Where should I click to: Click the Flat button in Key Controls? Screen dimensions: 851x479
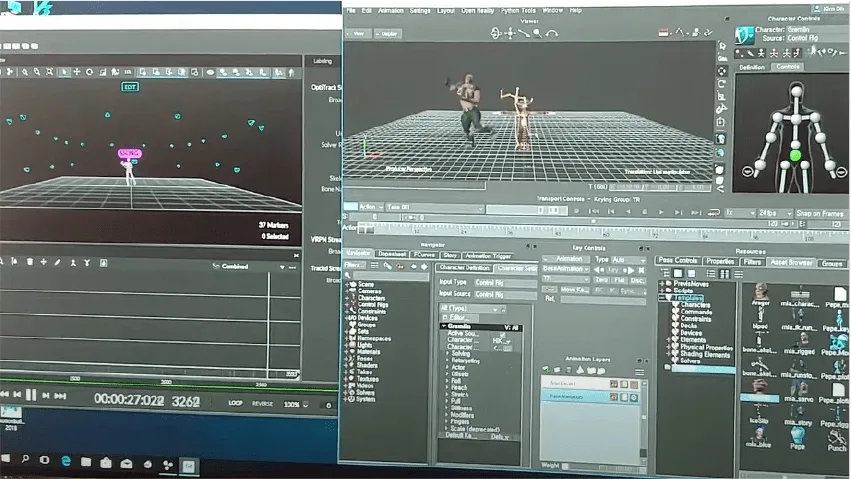[x=619, y=280]
